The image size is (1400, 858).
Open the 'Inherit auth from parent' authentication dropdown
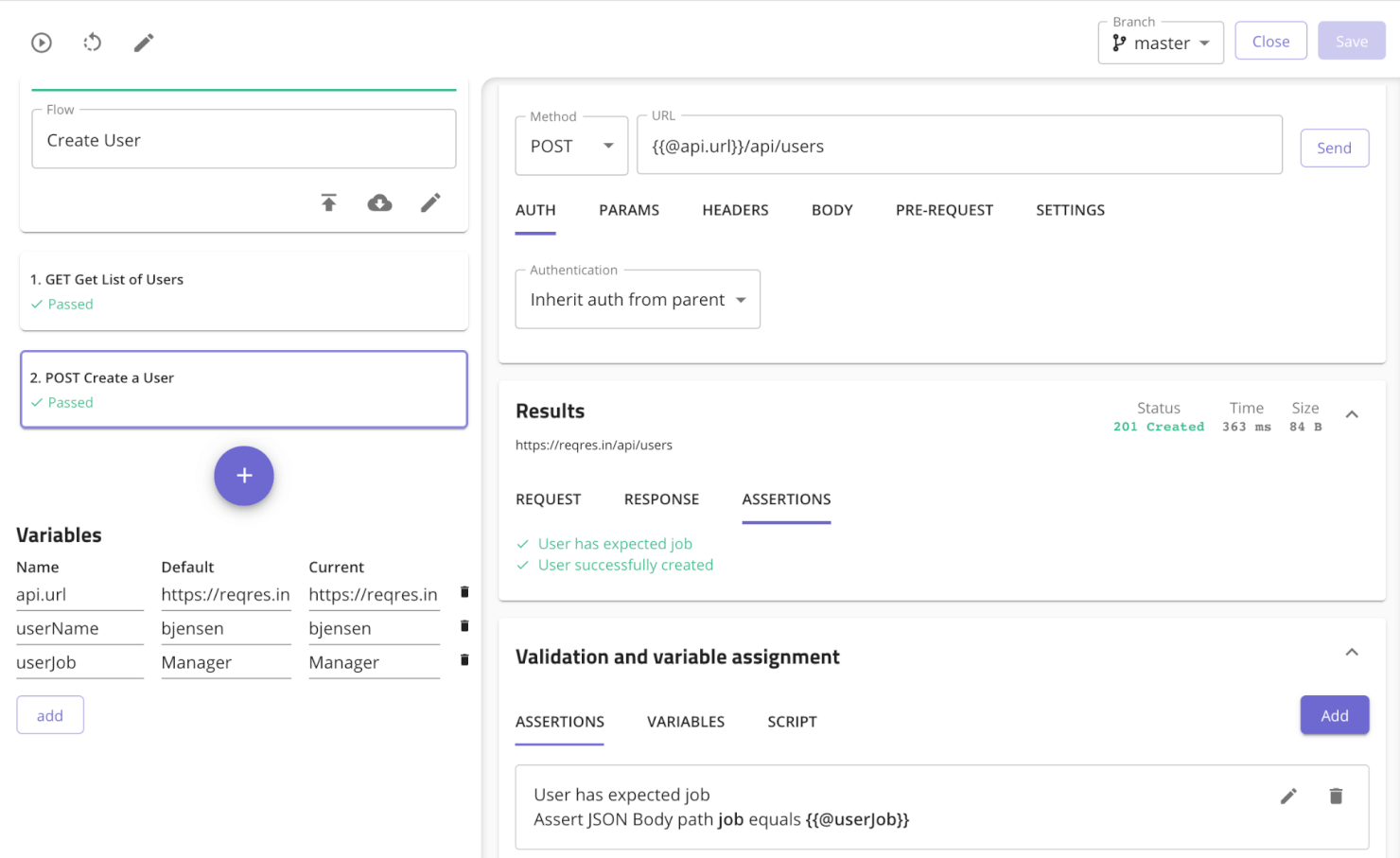638,299
